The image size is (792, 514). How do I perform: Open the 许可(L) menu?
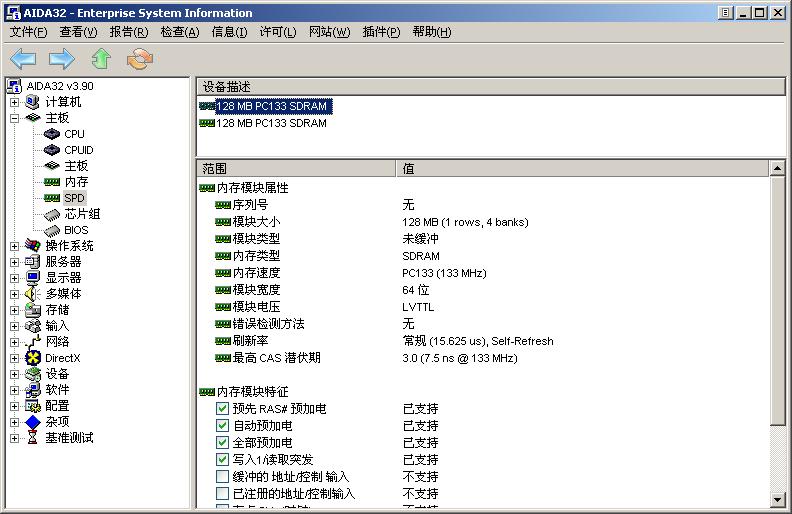[x=278, y=32]
